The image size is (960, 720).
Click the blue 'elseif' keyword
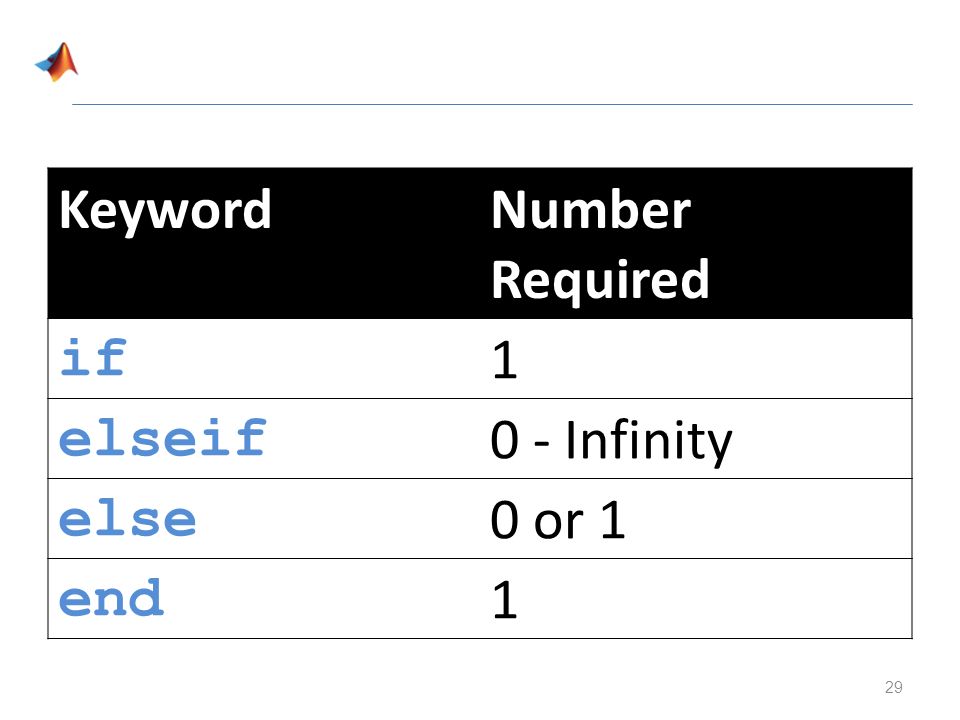(163, 438)
